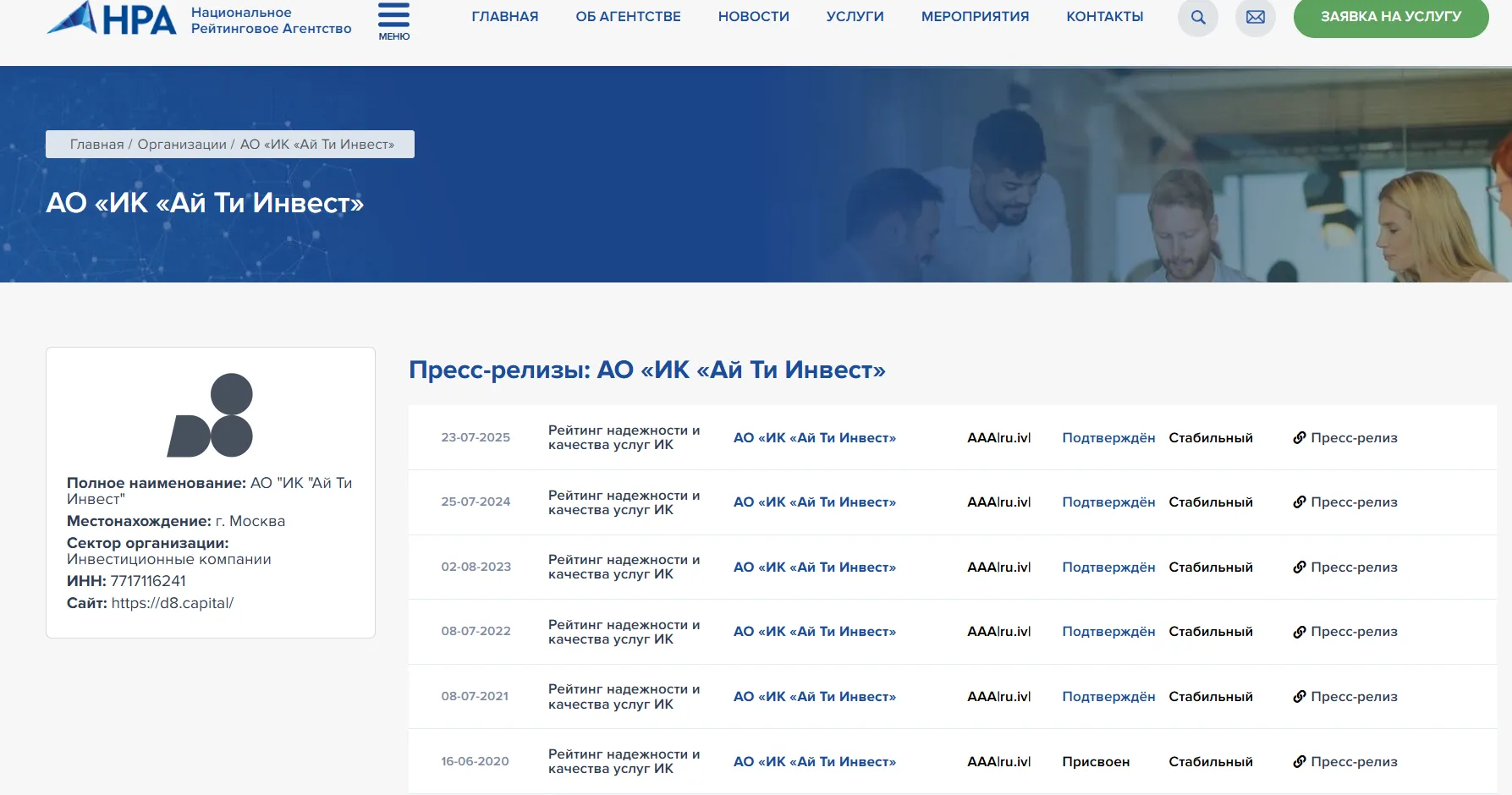Click Инвестиционные компании sector text
The width and height of the screenshot is (1512, 795).
pyautogui.click(x=169, y=559)
